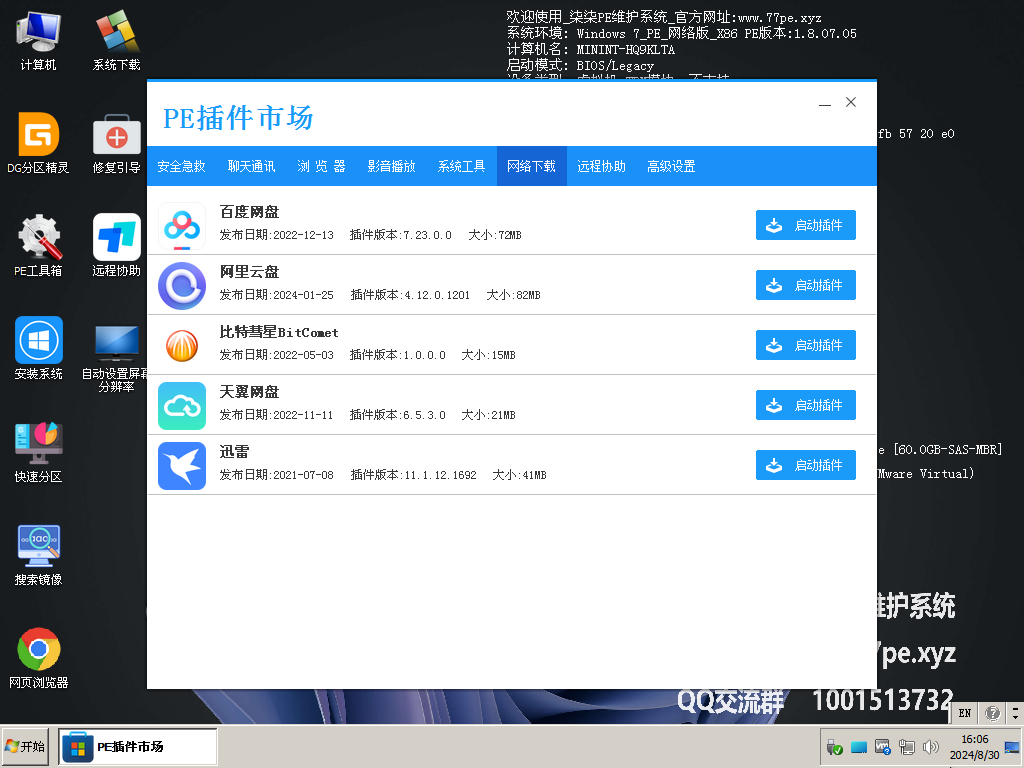Click the 大小:41MB text
Viewport: 1024px width, 768px height.
coord(519,475)
